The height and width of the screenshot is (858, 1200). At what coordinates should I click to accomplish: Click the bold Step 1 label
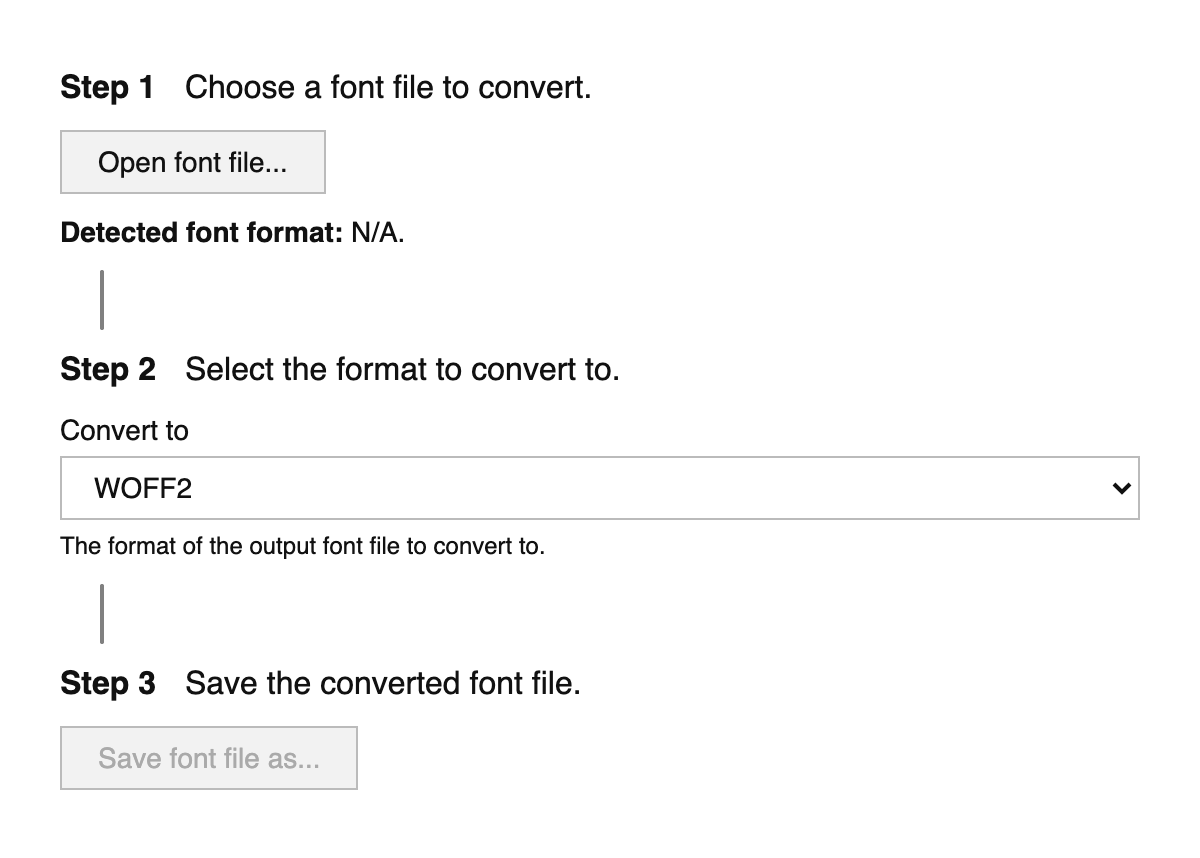click(x=107, y=88)
